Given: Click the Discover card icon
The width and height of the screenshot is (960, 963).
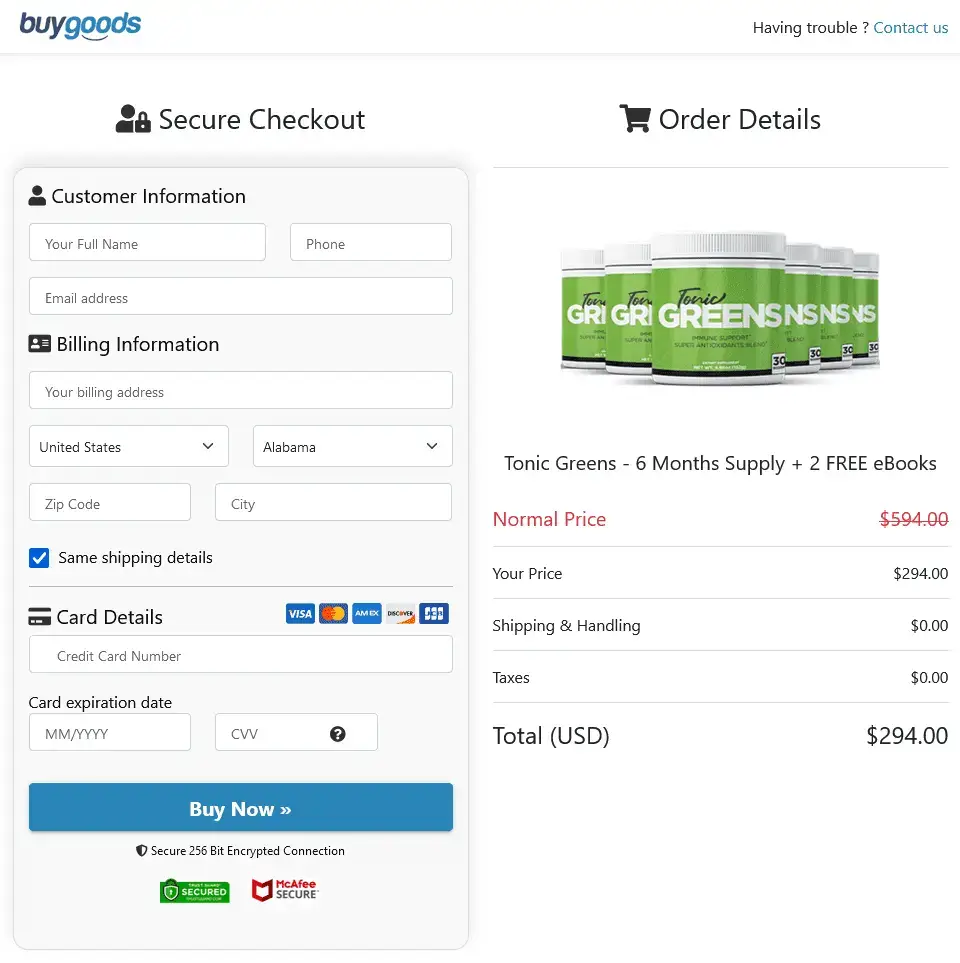Looking at the screenshot, I should coord(400,613).
